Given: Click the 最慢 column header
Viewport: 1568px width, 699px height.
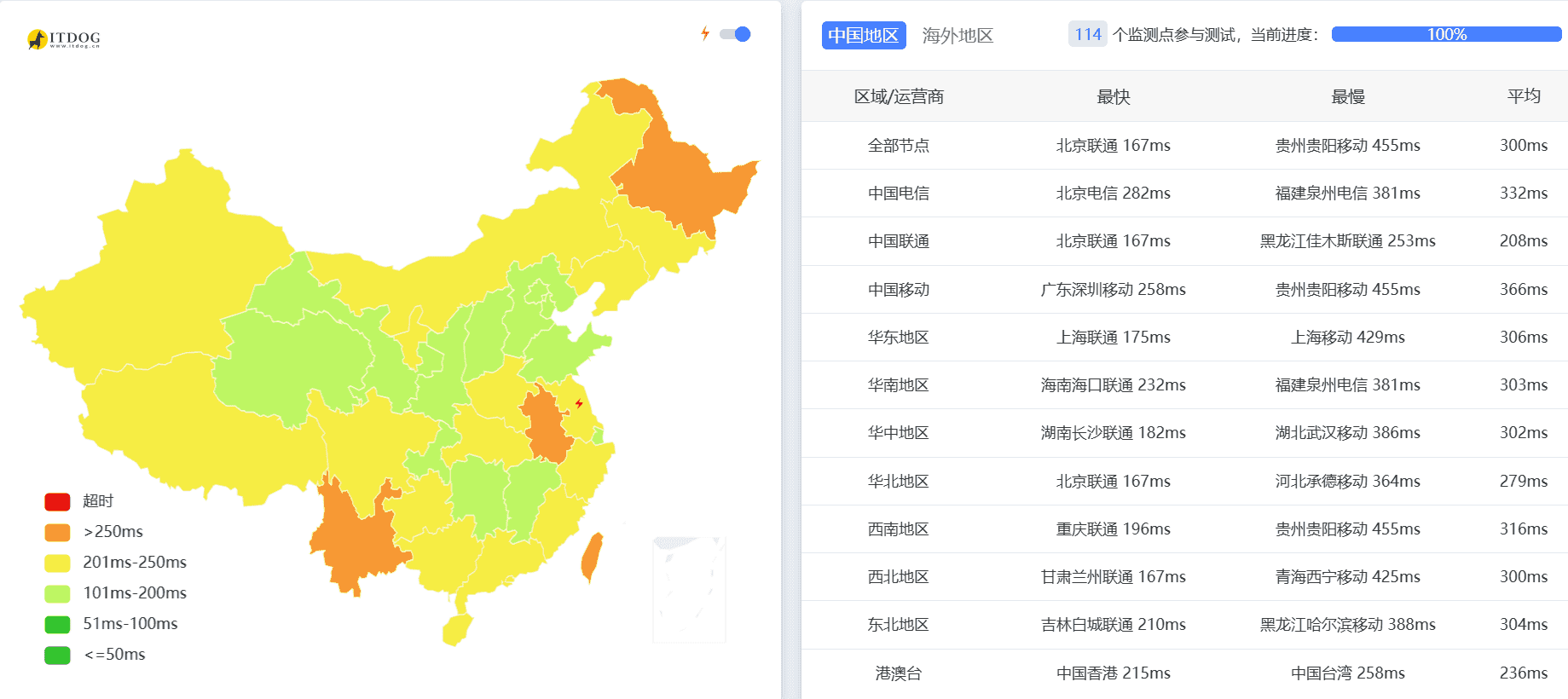Looking at the screenshot, I should (x=1345, y=96).
